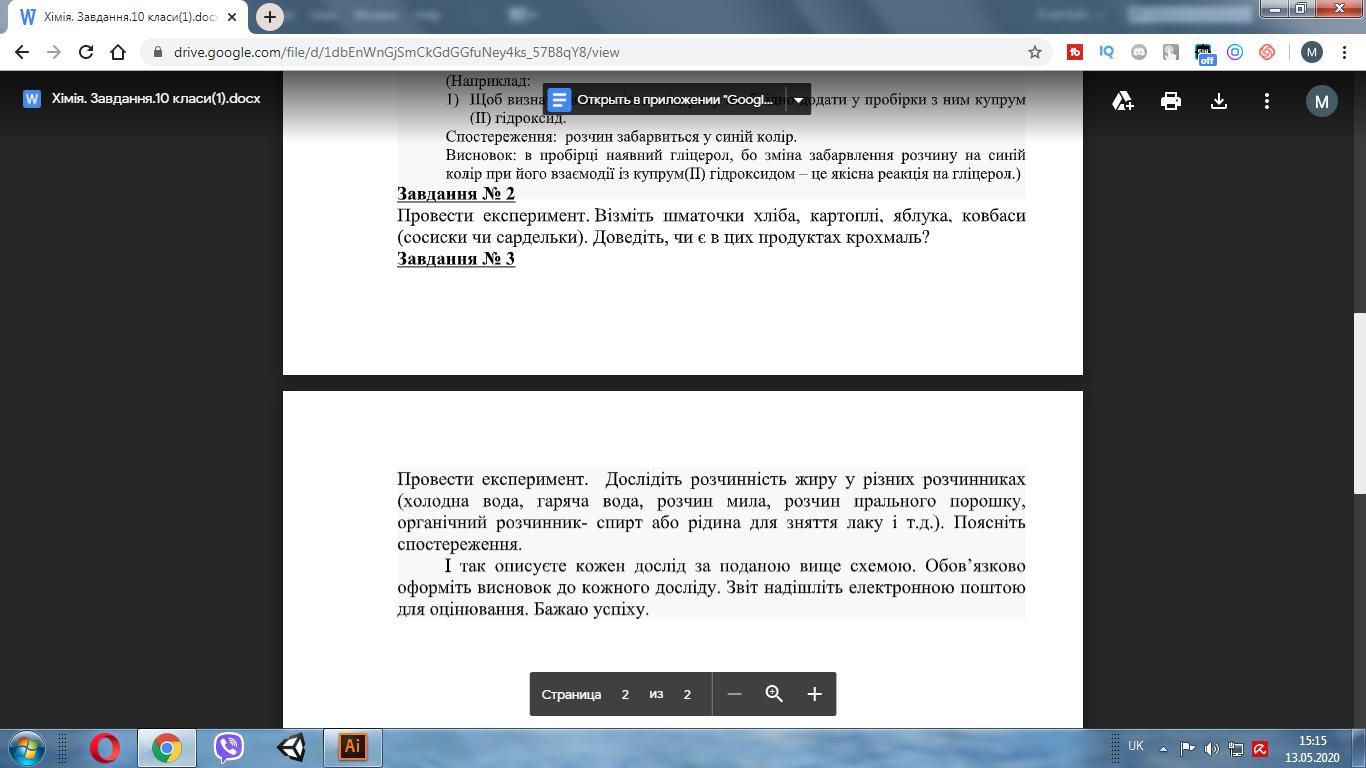The image size is (1366, 768).
Task: Switch to Chrome in the taskbar
Action: pyautogui.click(x=167, y=748)
